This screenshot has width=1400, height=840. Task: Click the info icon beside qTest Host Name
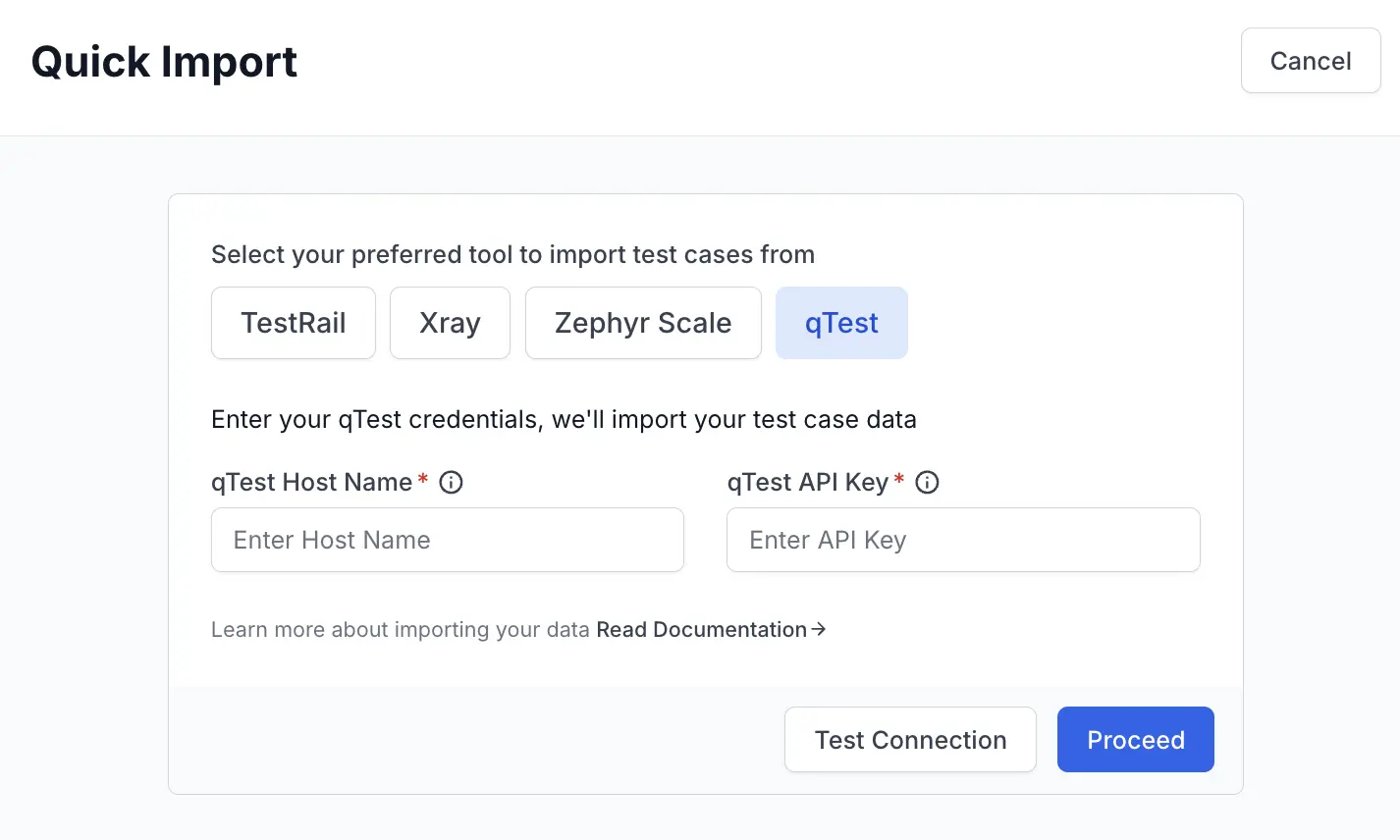click(x=451, y=483)
